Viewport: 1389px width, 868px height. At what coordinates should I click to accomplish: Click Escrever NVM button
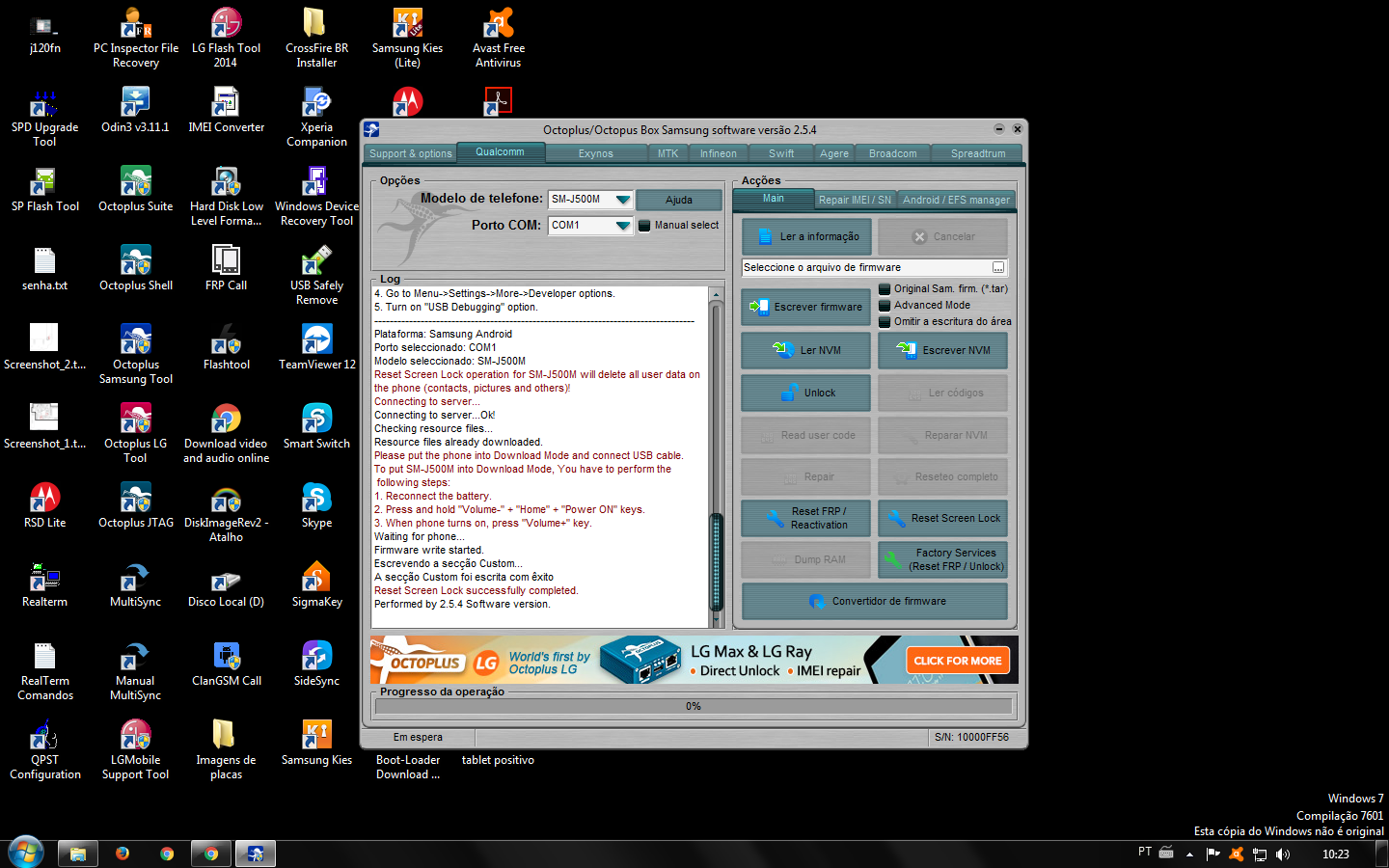(943, 350)
